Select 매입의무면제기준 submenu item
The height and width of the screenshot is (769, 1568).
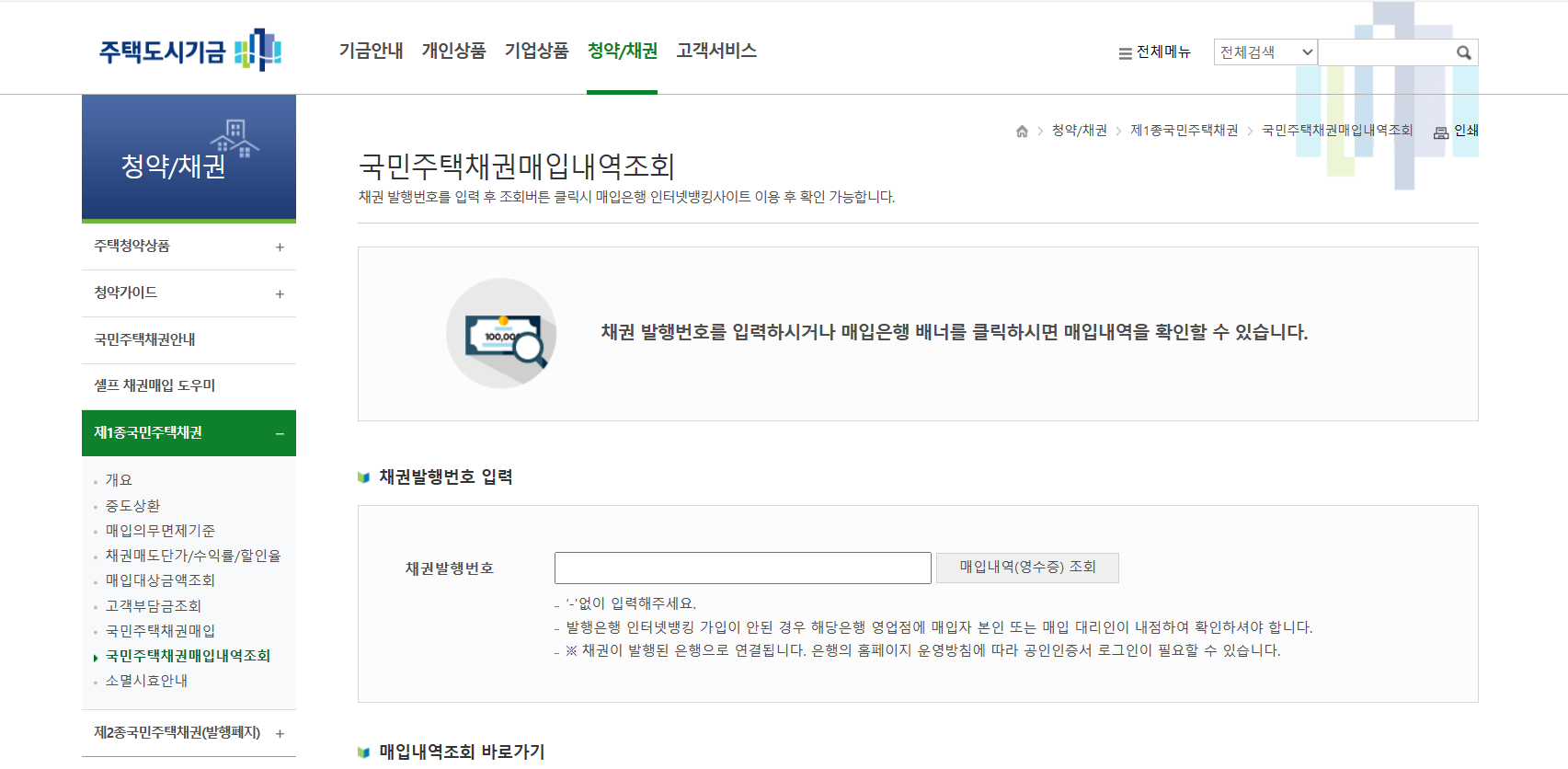click(160, 531)
